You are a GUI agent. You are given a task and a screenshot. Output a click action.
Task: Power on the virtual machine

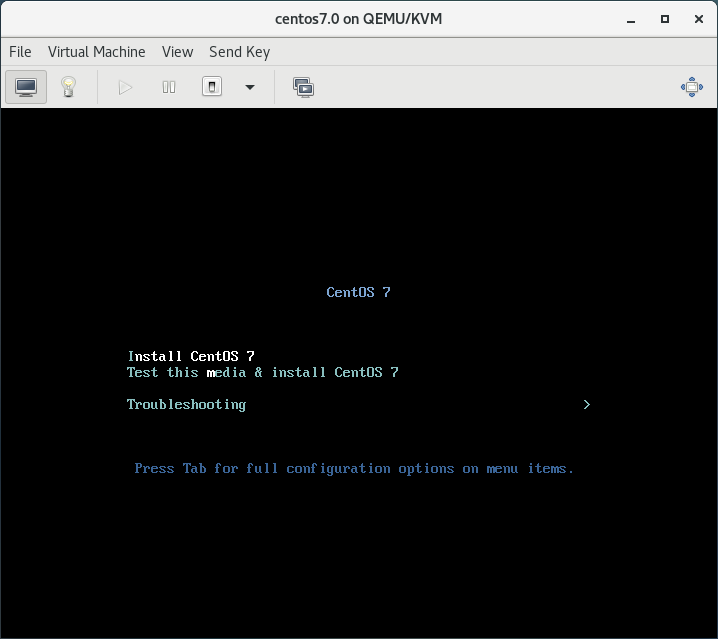(125, 87)
